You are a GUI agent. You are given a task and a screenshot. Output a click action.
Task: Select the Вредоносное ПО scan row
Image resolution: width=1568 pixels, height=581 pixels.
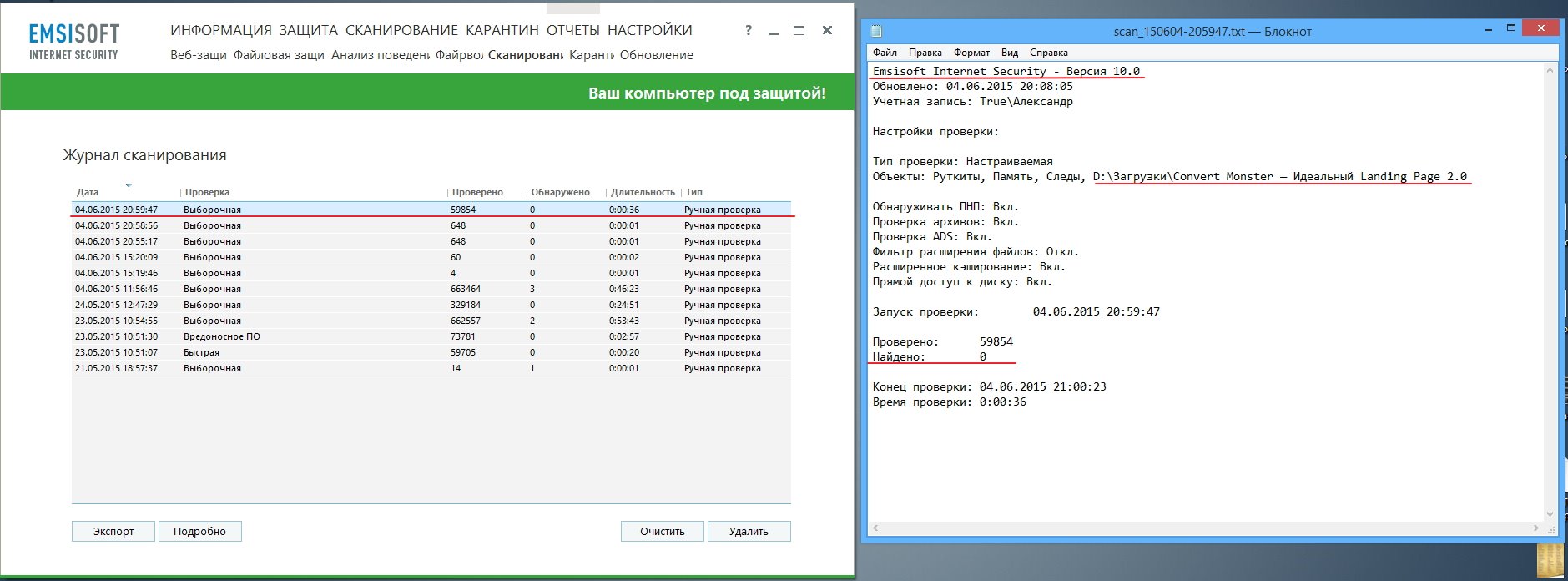click(431, 336)
